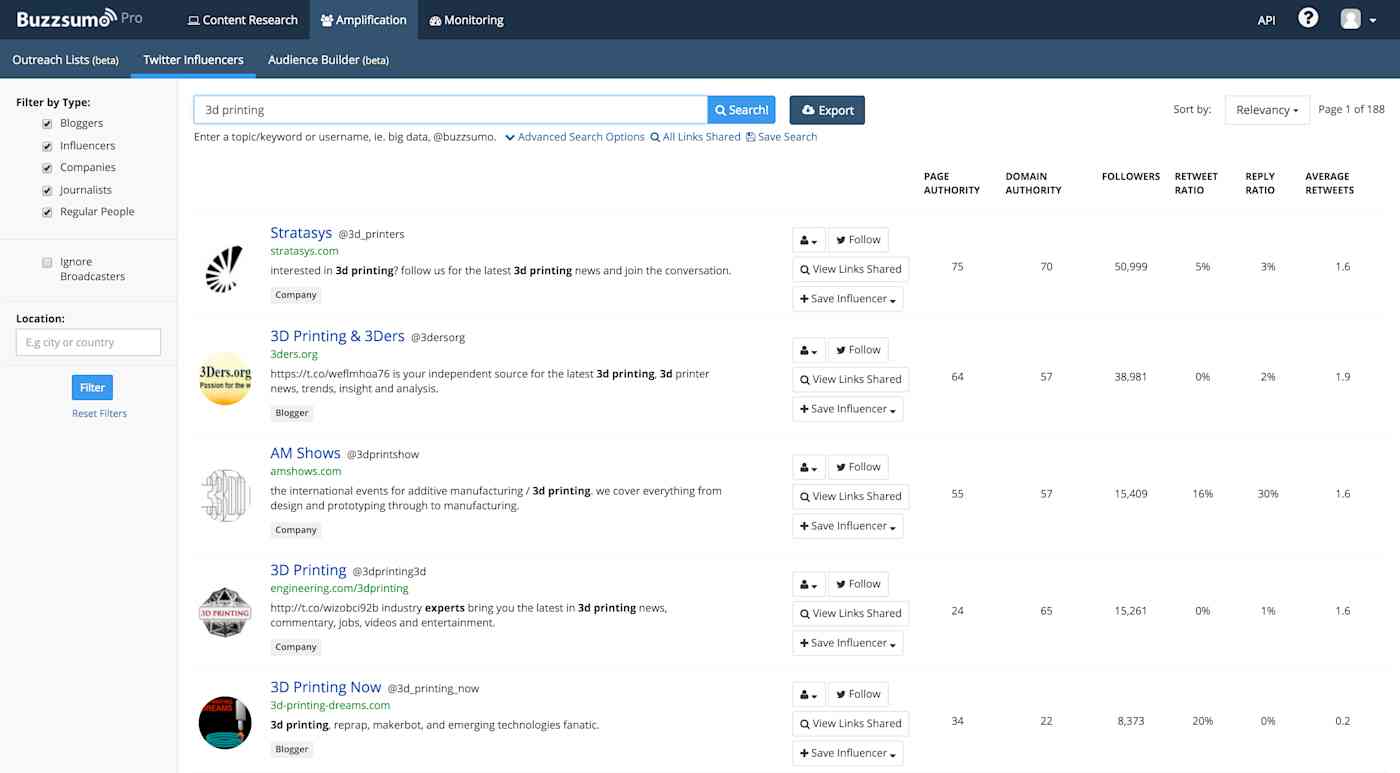Click the Filter button in sidebar
This screenshot has width=1400, height=773.
coord(92,387)
